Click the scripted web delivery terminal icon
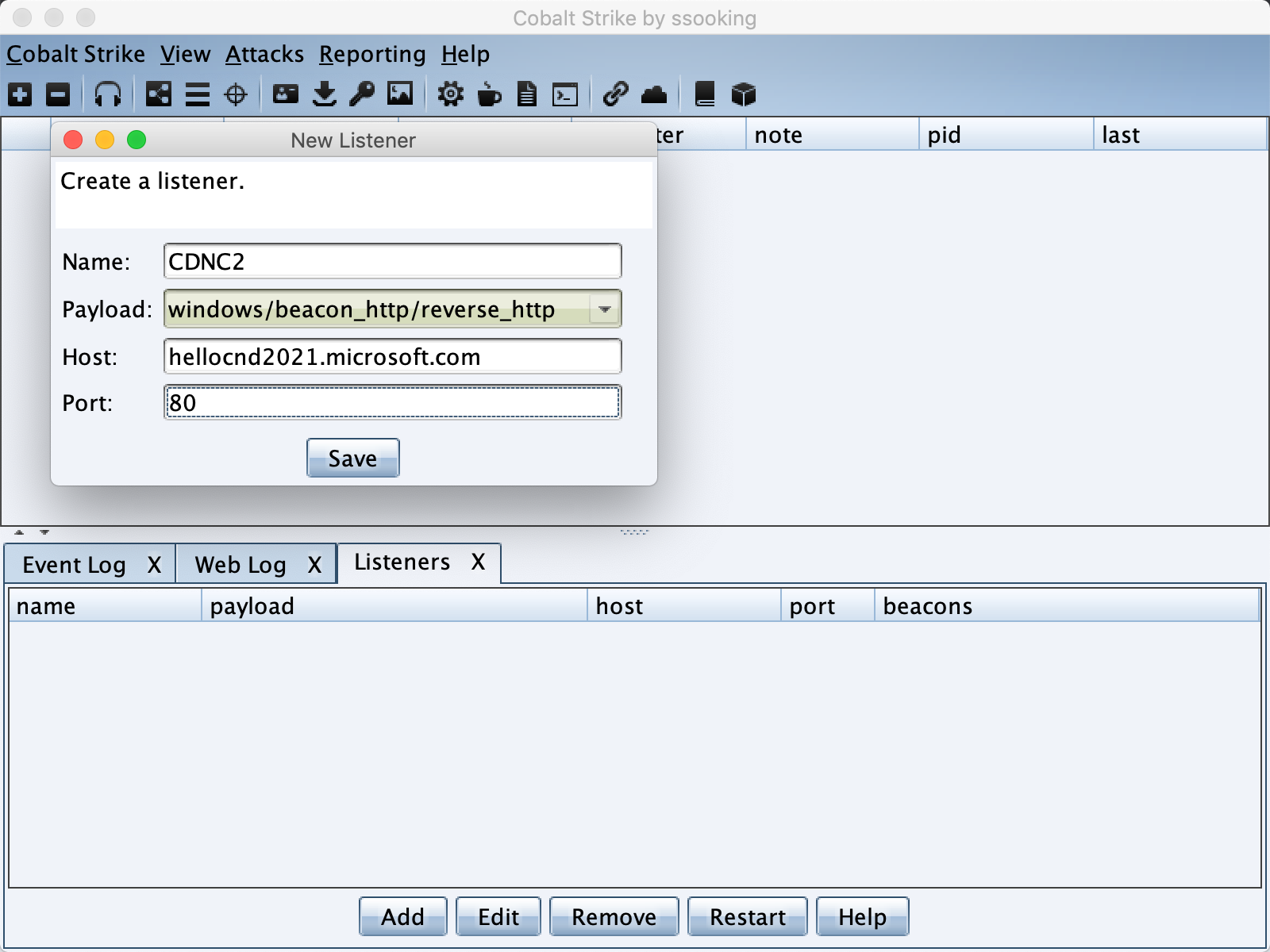 tap(565, 94)
